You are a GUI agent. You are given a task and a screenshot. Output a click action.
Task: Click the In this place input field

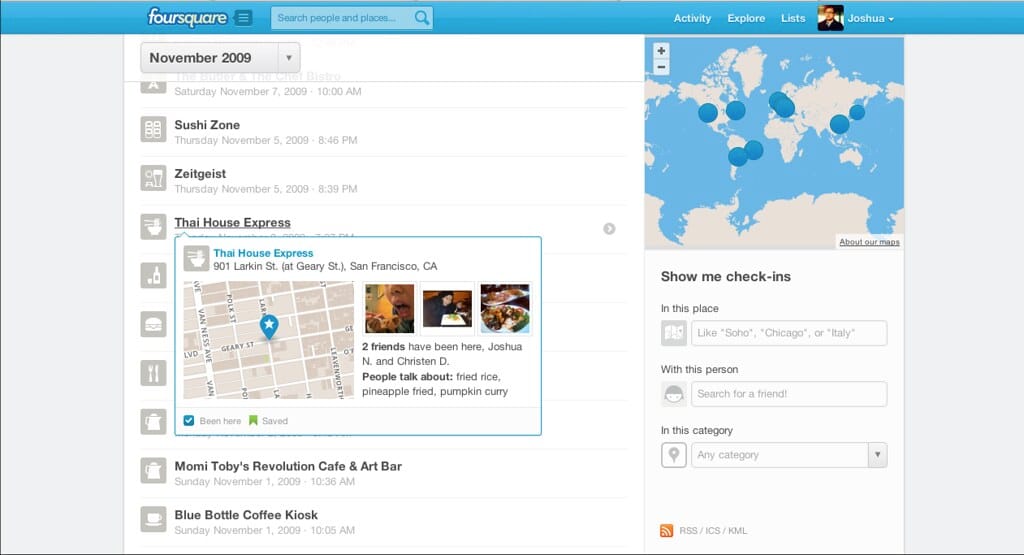pyautogui.click(x=789, y=333)
